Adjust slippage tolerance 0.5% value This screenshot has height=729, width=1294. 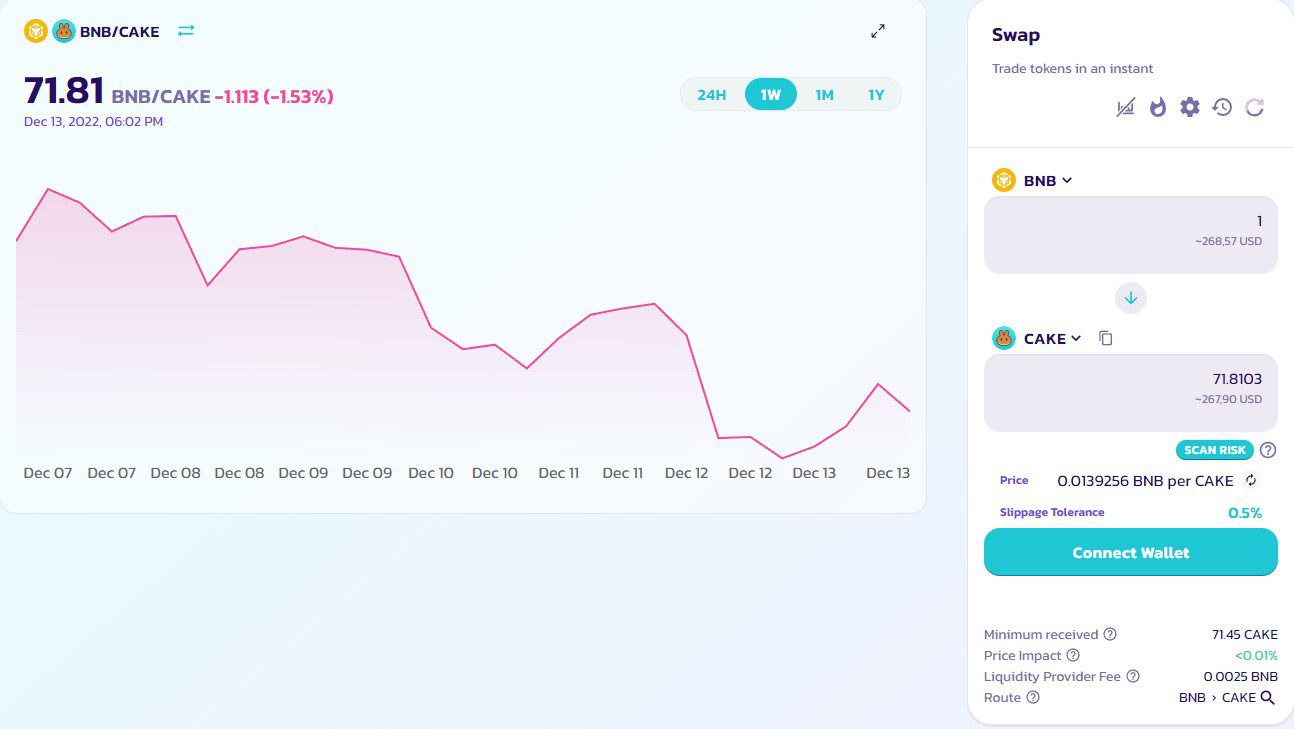pyautogui.click(x=1245, y=513)
